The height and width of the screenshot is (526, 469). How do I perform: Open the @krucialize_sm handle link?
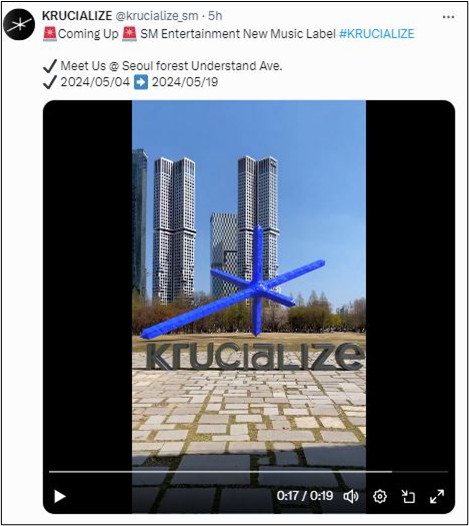tap(157, 16)
